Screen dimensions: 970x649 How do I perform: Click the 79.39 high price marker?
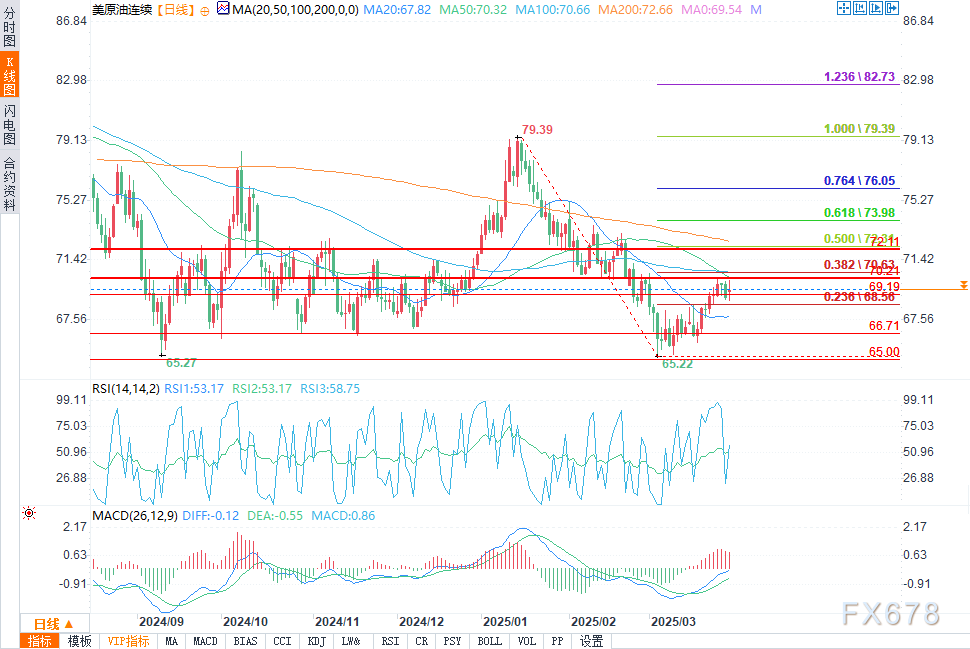point(537,130)
